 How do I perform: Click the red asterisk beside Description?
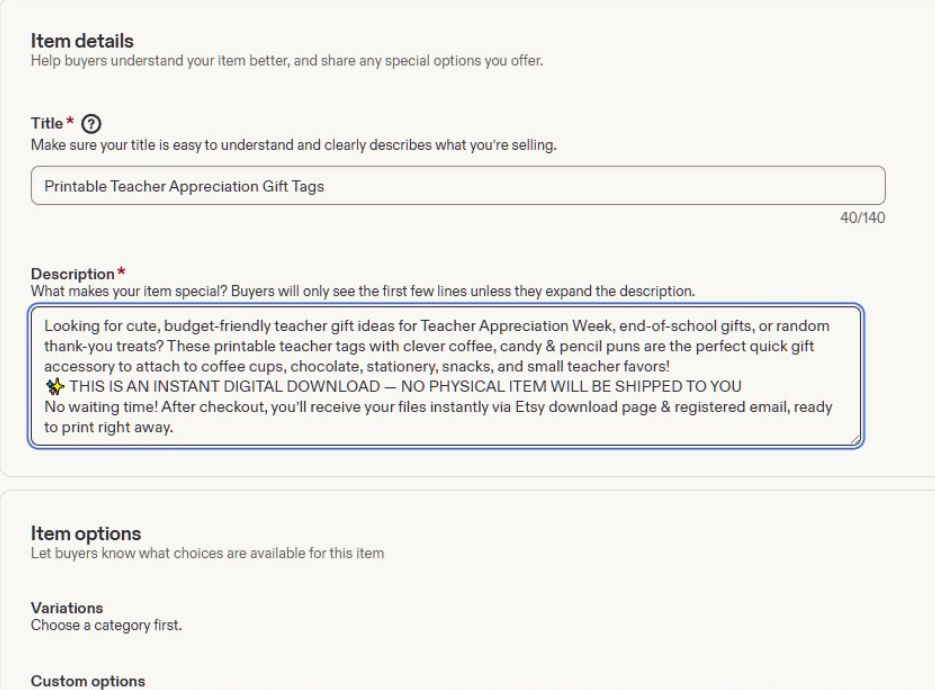[x=121, y=271]
